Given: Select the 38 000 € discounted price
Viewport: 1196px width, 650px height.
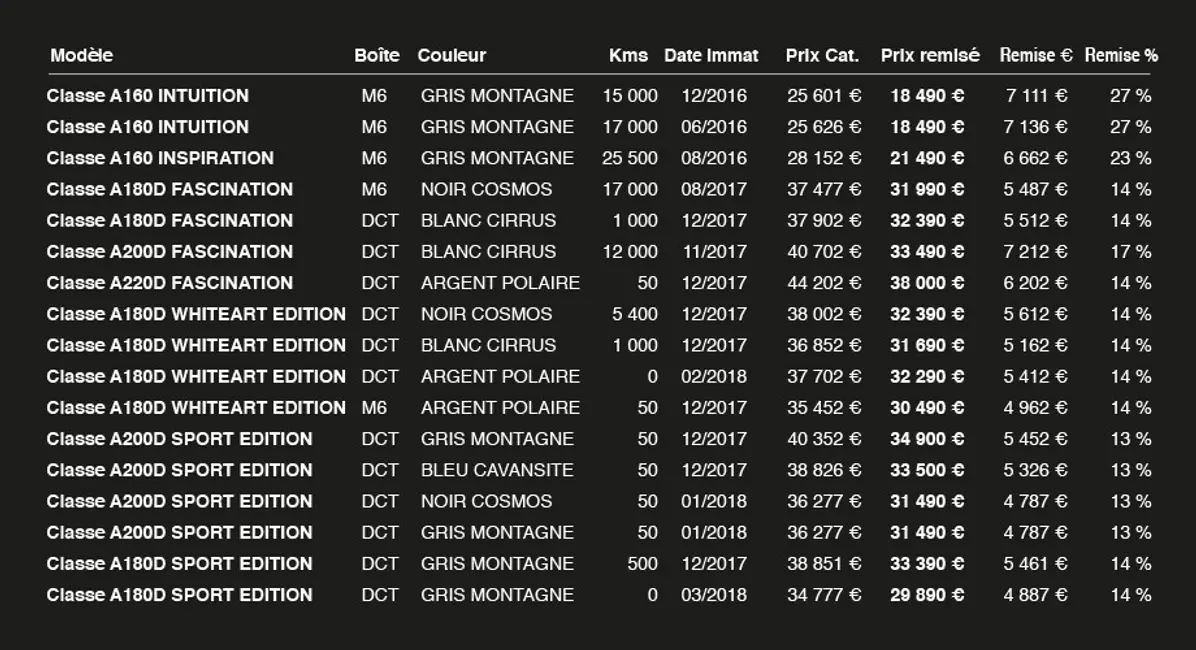Looking at the screenshot, I should [x=927, y=283].
